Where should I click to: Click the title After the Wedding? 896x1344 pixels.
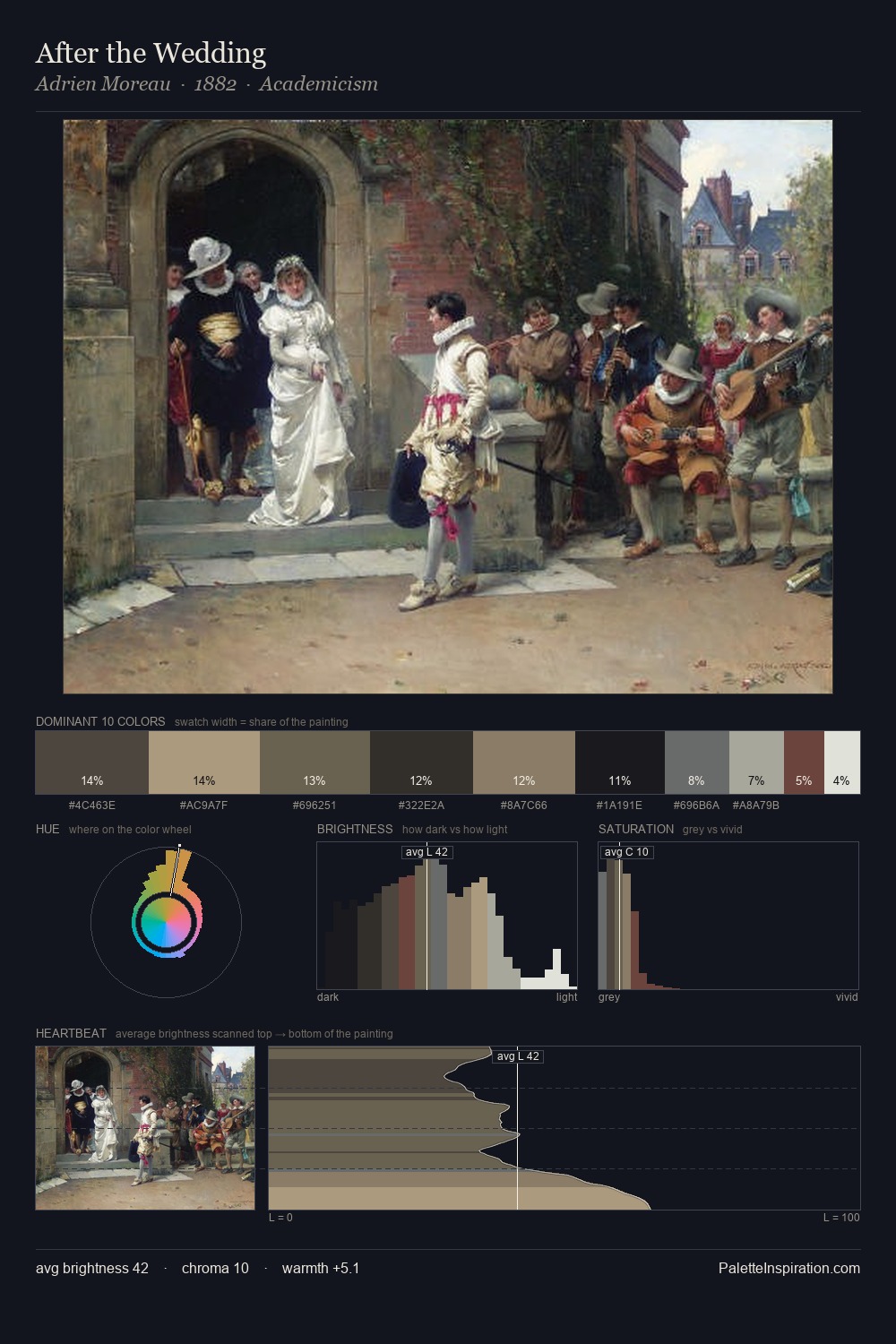(x=151, y=54)
